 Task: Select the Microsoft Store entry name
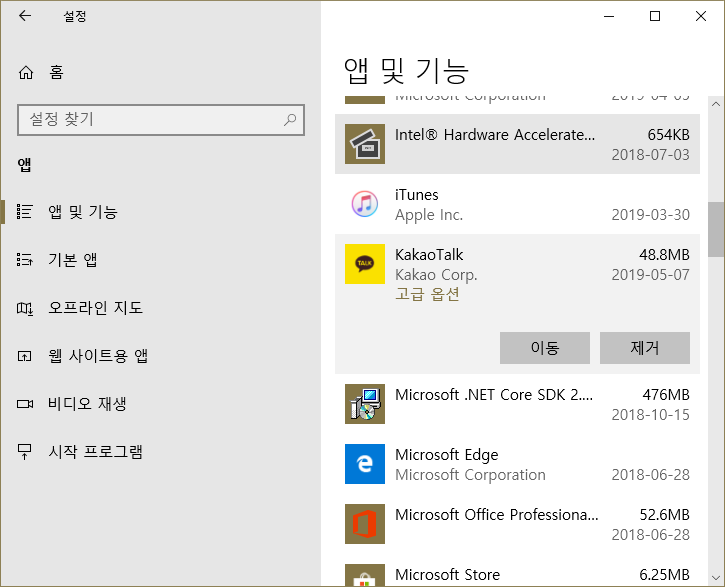coord(448,575)
